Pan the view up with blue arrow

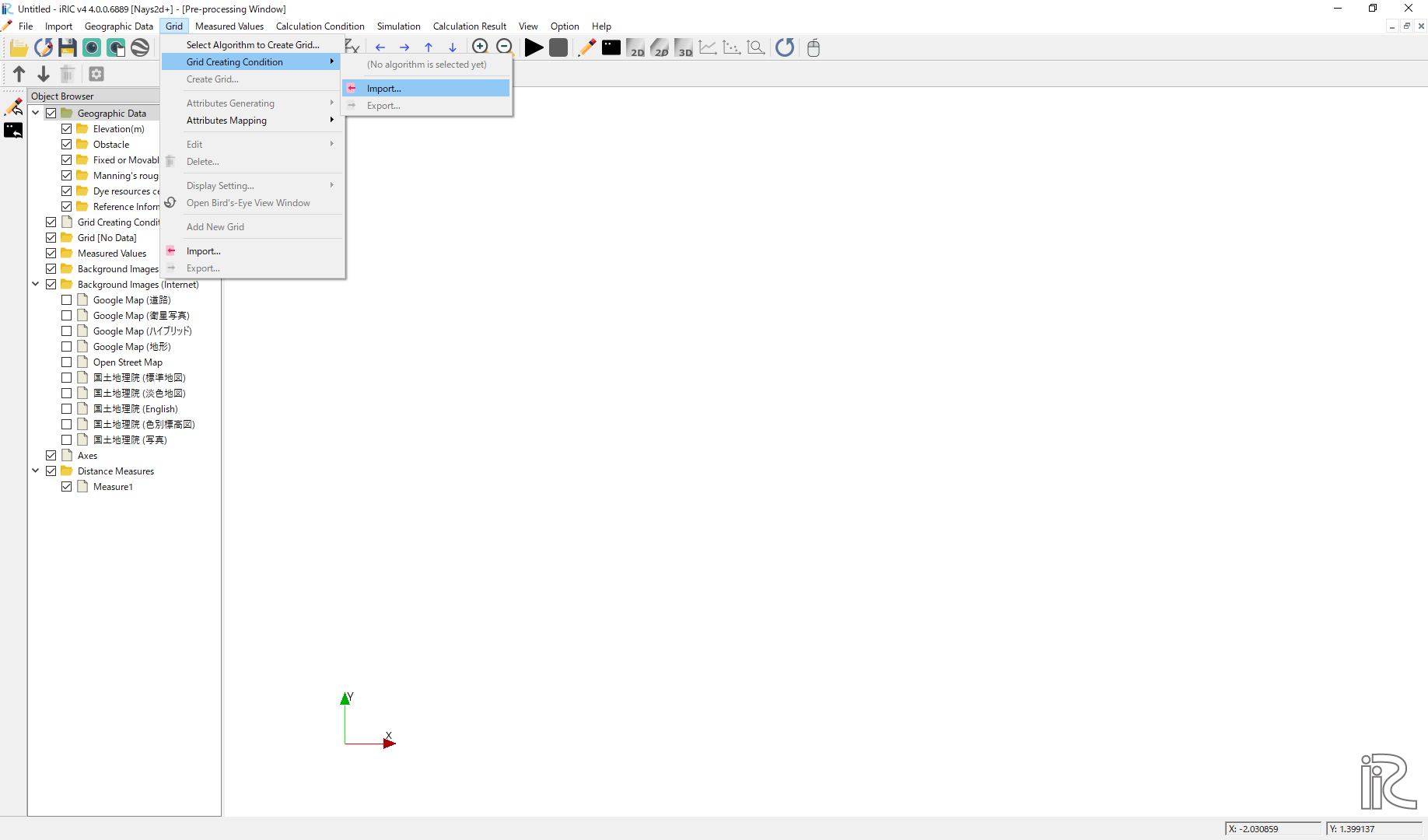point(429,48)
